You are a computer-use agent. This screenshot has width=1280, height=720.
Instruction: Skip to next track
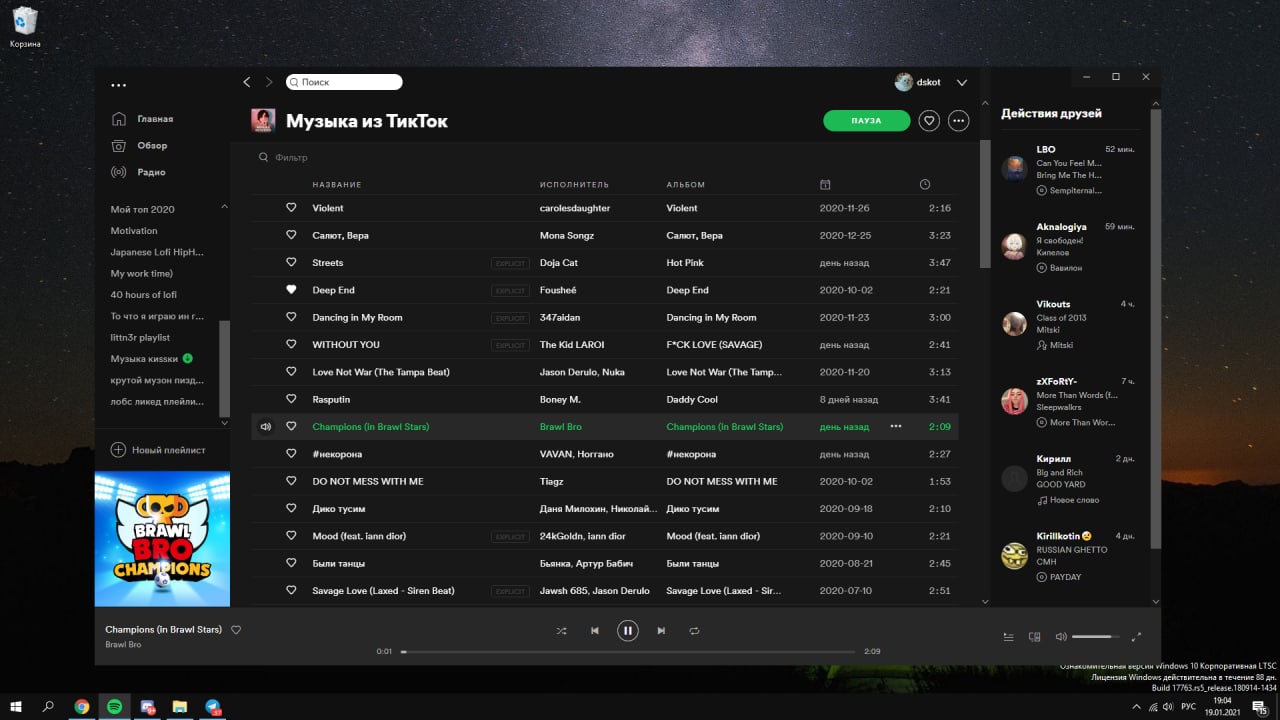coord(661,631)
